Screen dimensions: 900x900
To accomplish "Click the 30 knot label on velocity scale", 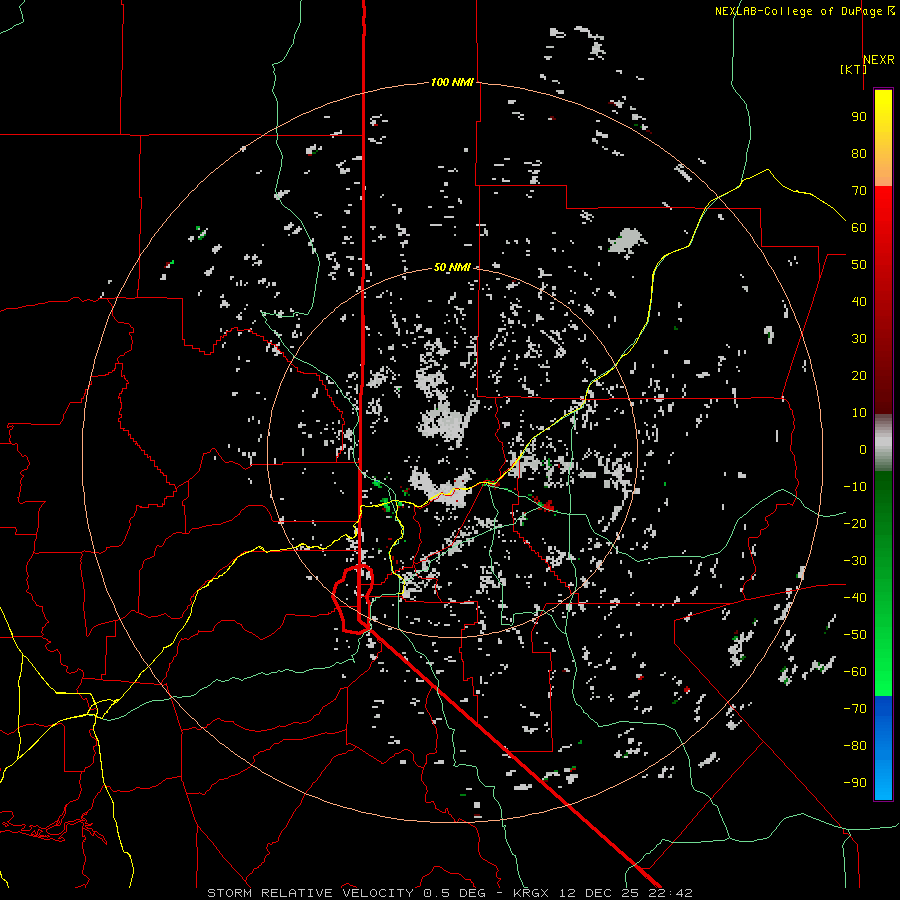I will coord(859,339).
